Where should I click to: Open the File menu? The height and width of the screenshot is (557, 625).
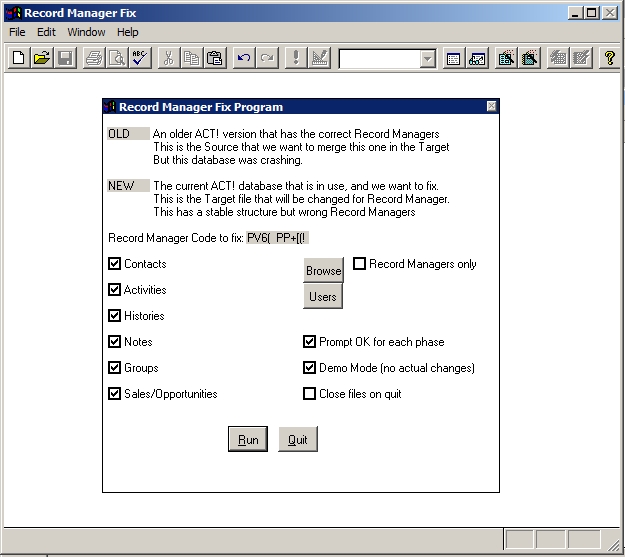(17, 32)
